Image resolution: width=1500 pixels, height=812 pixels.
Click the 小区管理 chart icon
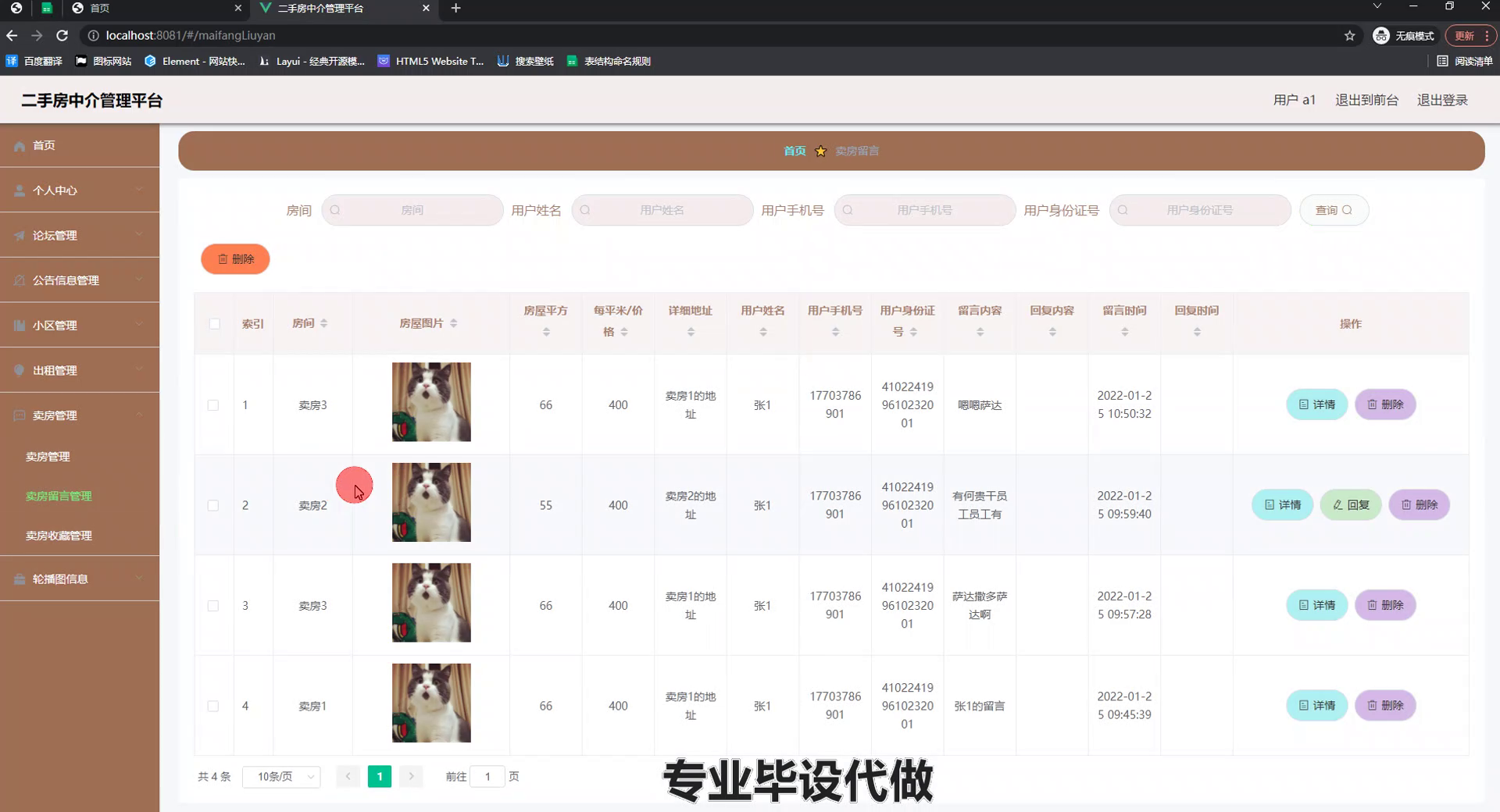[x=20, y=326]
